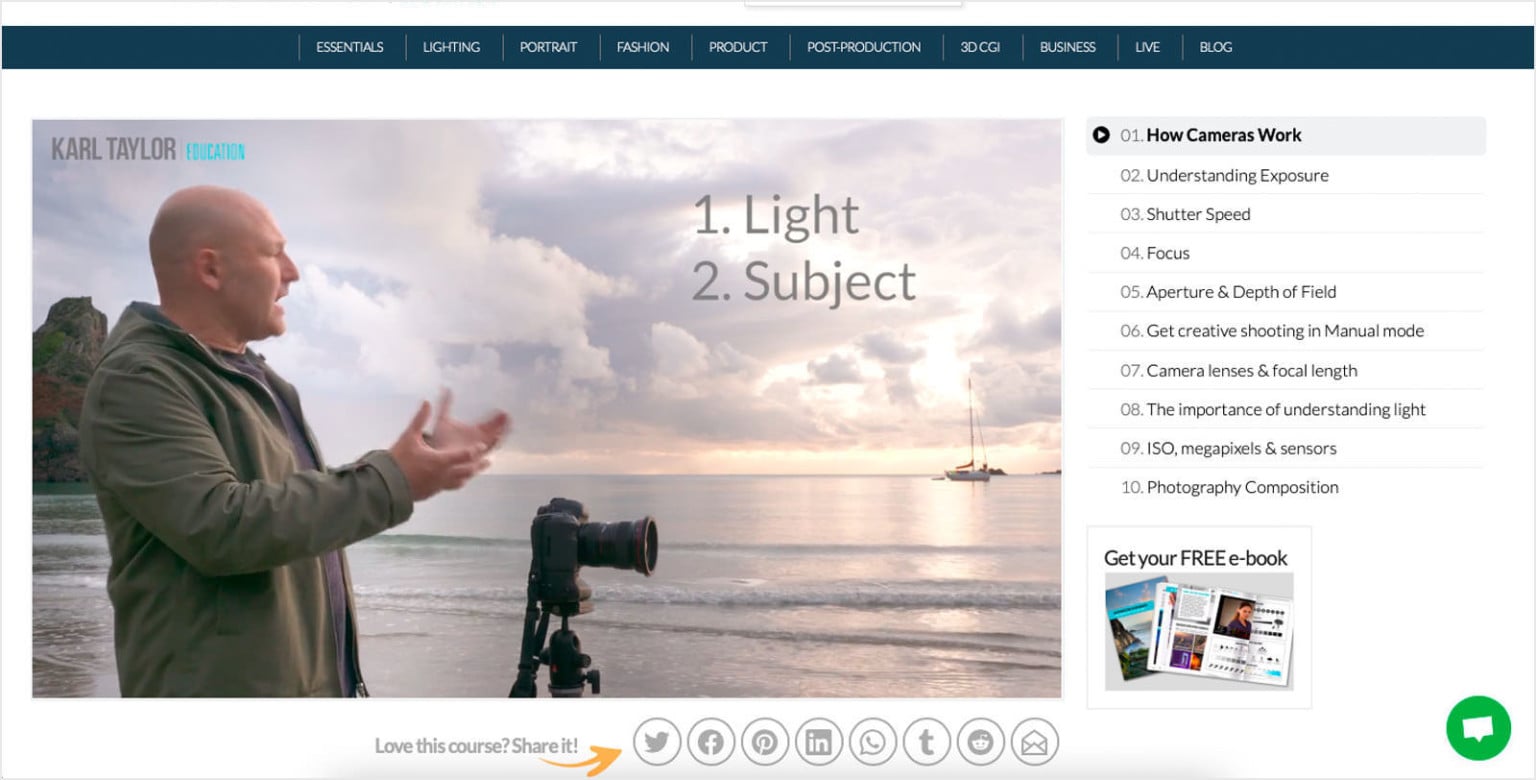Open lesson 09 ISO, megapixels & sensors
Screen dimensions: 1536x780
click(1241, 448)
